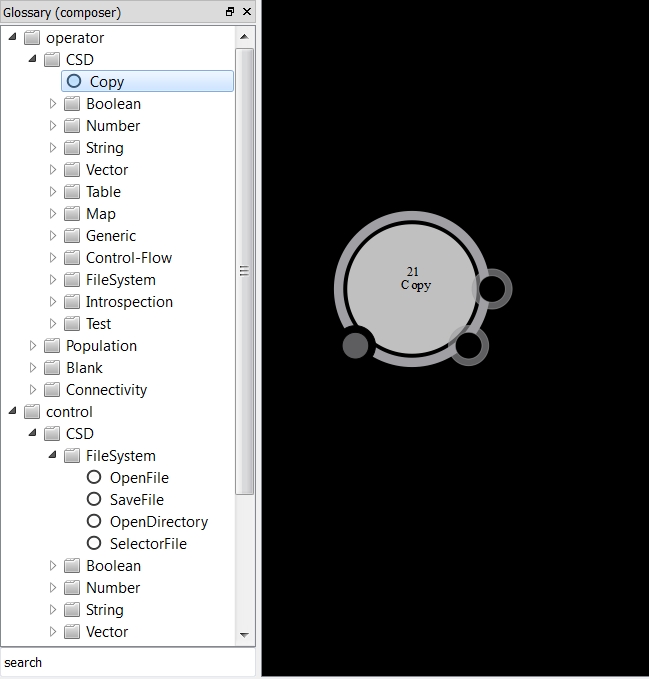
Task: Click the Population folder icon
Action: click(52, 346)
